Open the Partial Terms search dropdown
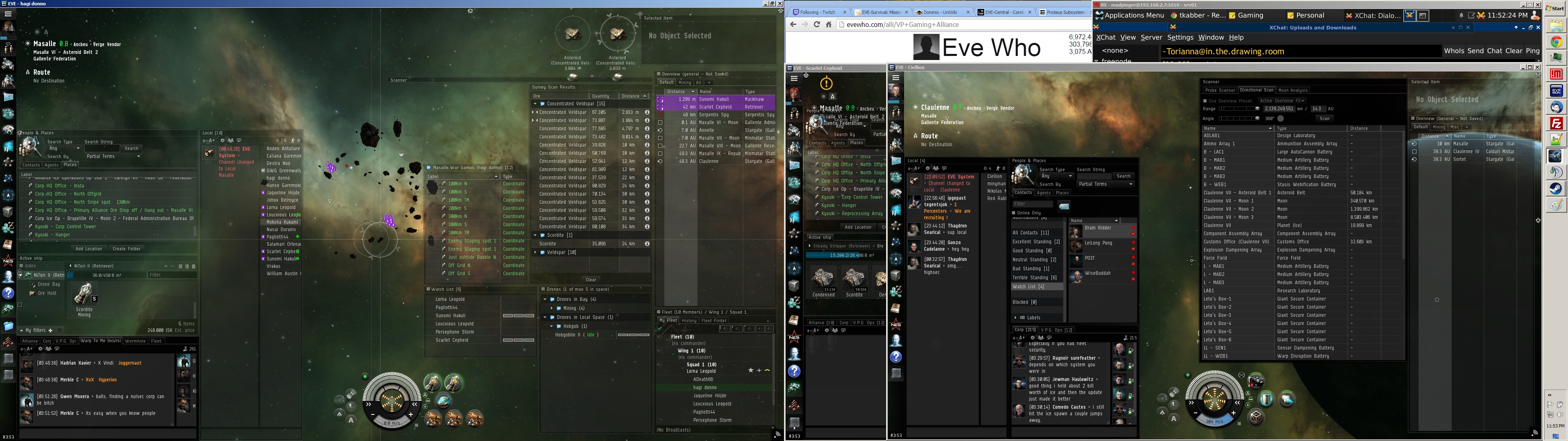This screenshot has height=441, width=1568. [113, 156]
